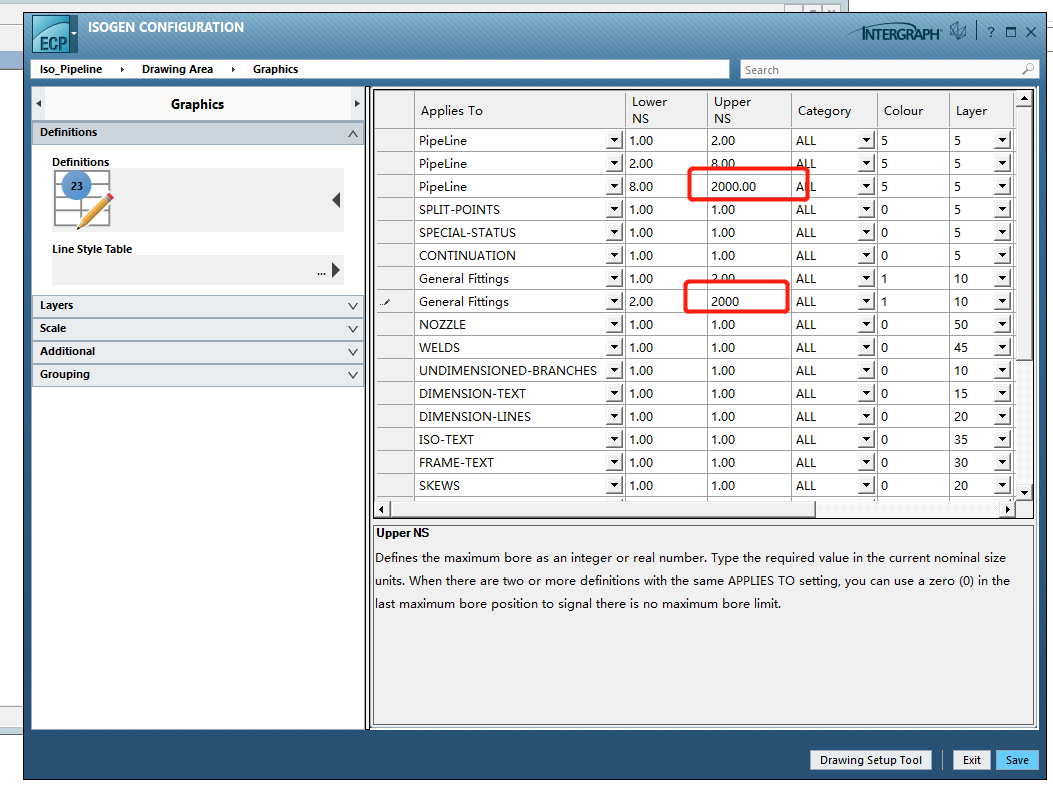
Task: Expand the Grouping section
Action: tap(353, 375)
